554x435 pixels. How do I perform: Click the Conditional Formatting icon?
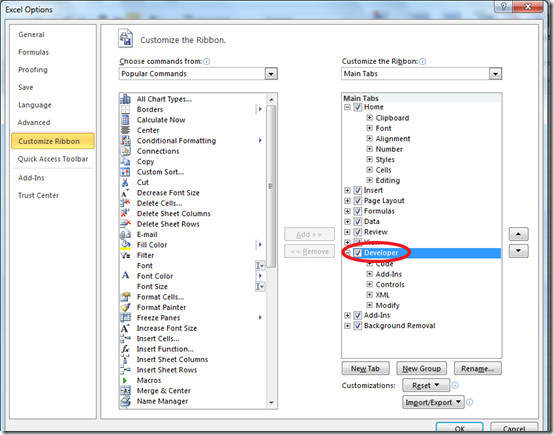coord(125,141)
